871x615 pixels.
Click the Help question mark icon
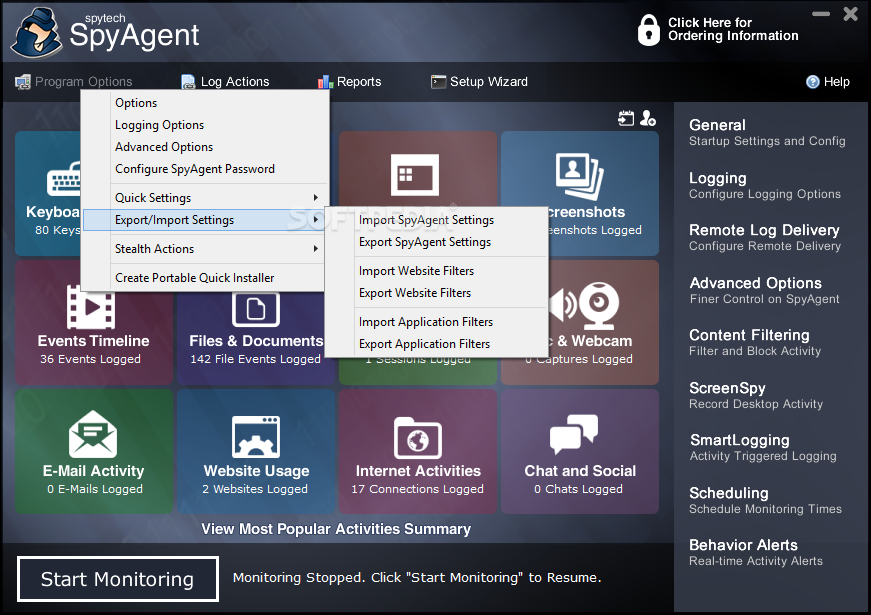813,82
